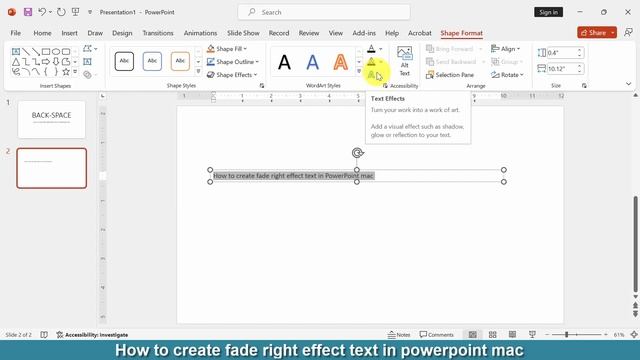This screenshot has width=640, height=360.
Task: Click the zoom slider handle
Action: point(567,335)
